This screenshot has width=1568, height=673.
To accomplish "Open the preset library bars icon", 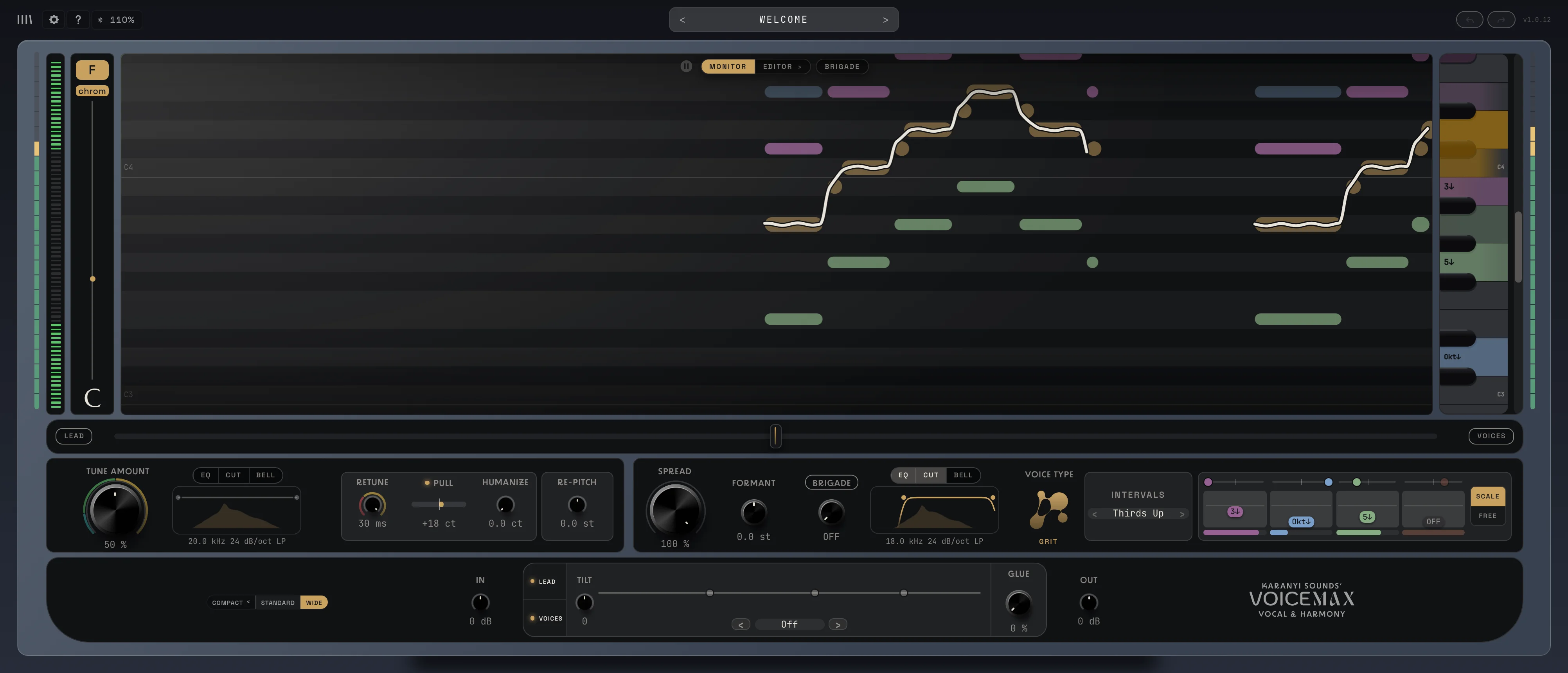I will tap(24, 20).
